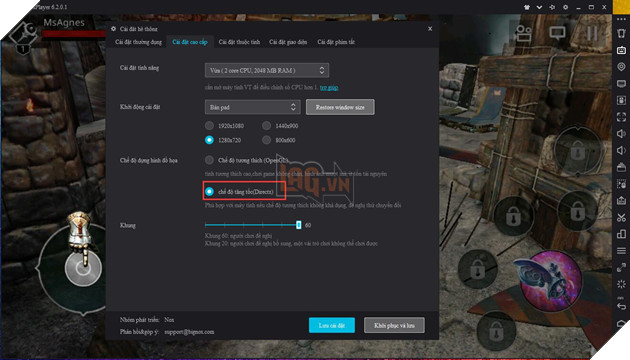Add an APK file from sidebar
Screen dimensions: 630x360
(x=621, y=100)
